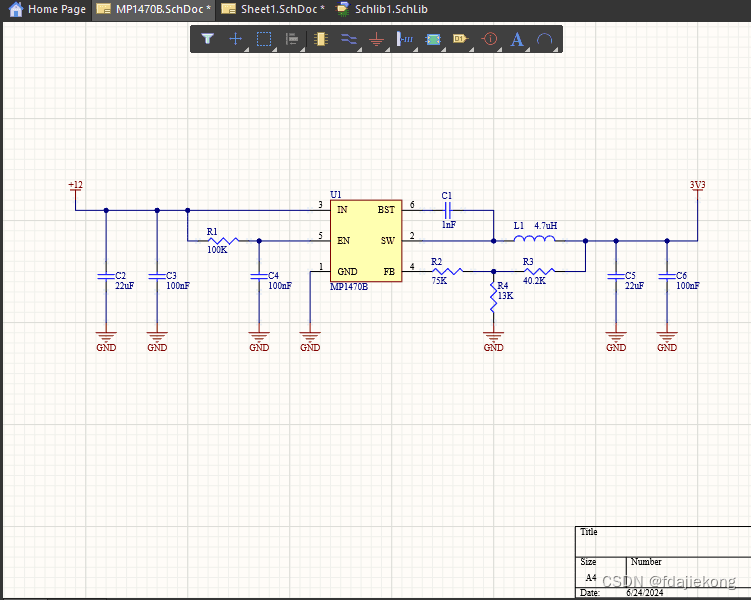Open the Schlib1.SchLib tab

click(381, 9)
